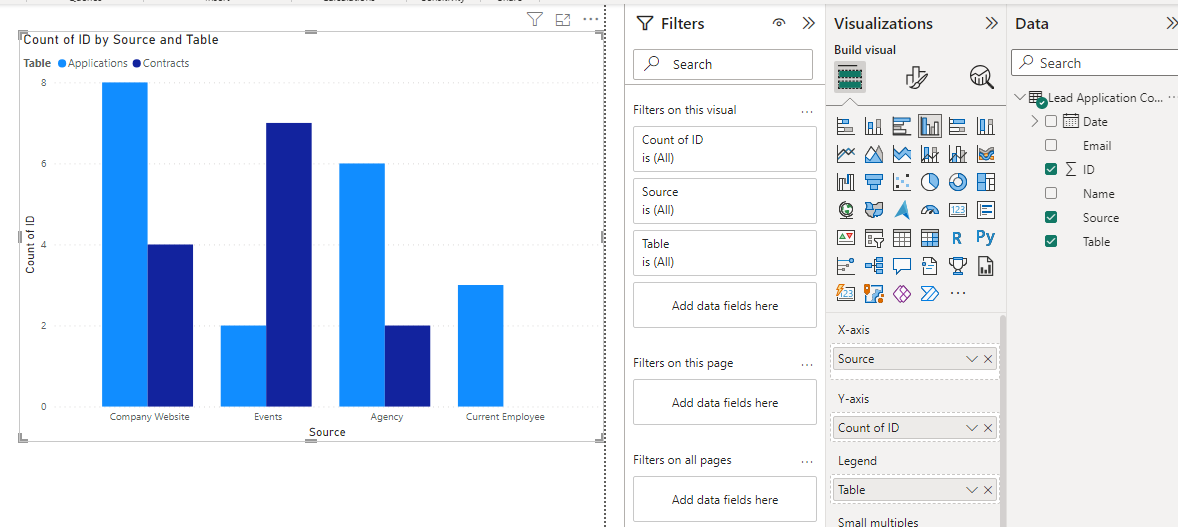Check the Date field checkbox
This screenshot has width=1178, height=527.
click(x=1051, y=121)
